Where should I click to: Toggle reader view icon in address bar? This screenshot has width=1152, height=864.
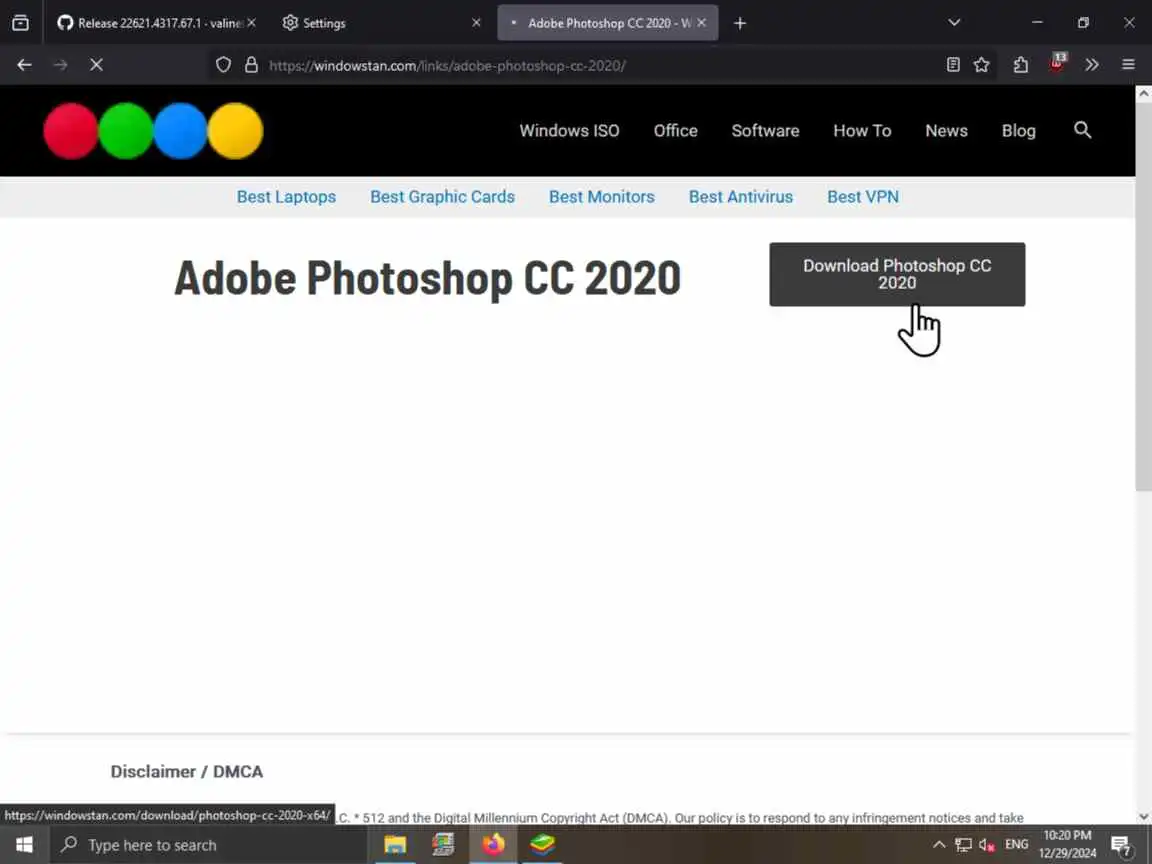[953, 65]
